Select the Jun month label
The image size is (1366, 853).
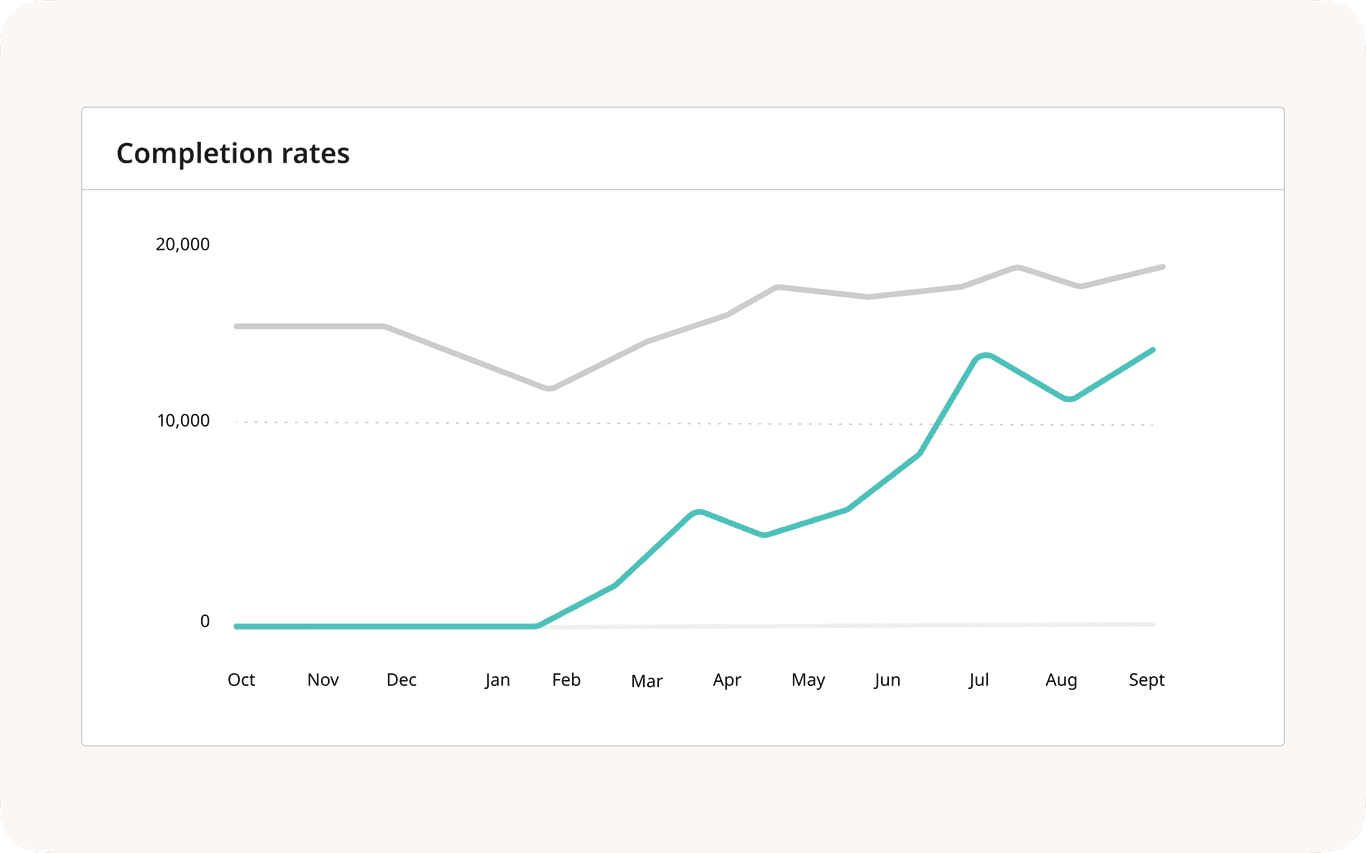(887, 680)
